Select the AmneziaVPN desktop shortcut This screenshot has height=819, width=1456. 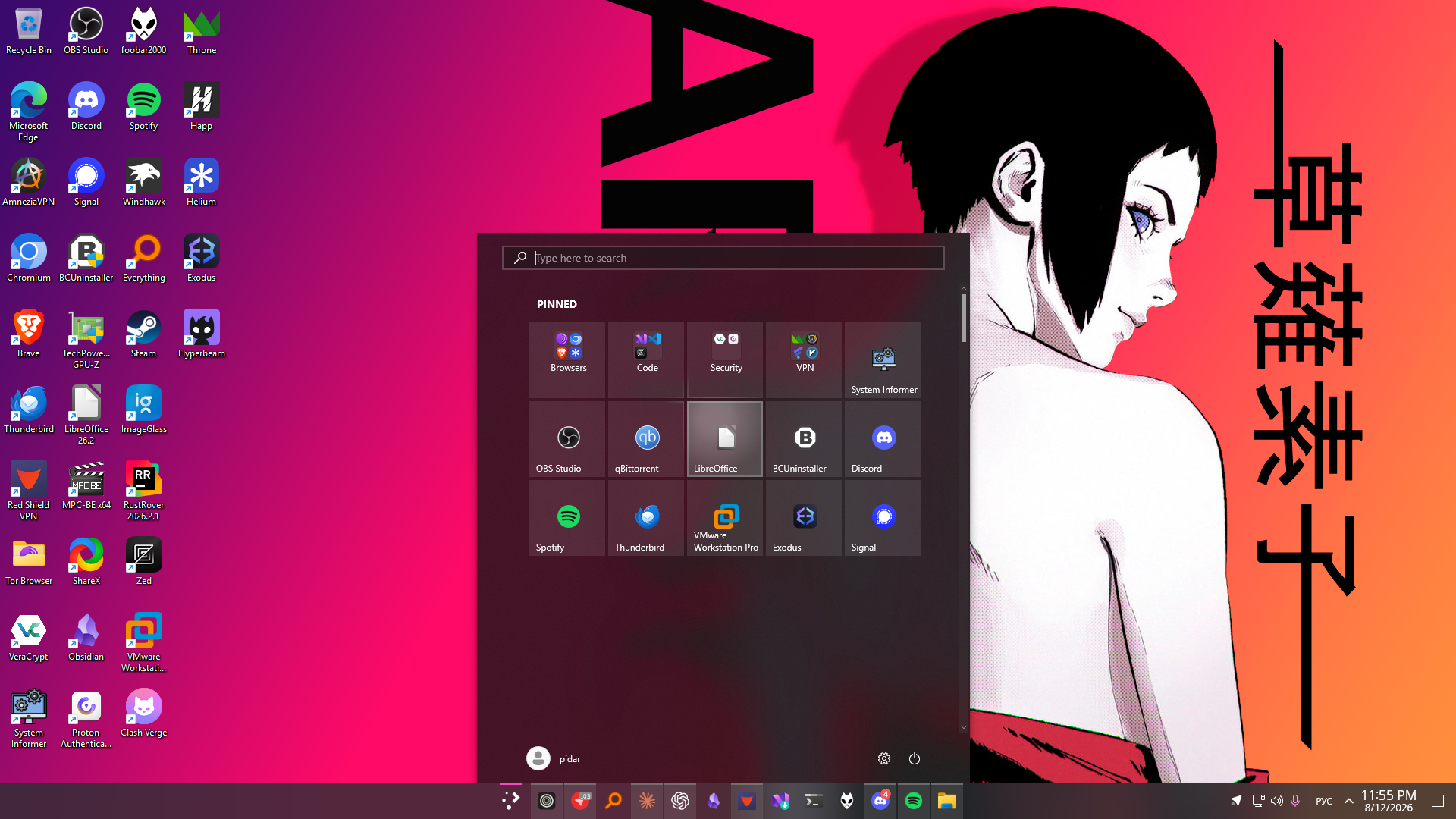pyautogui.click(x=29, y=183)
